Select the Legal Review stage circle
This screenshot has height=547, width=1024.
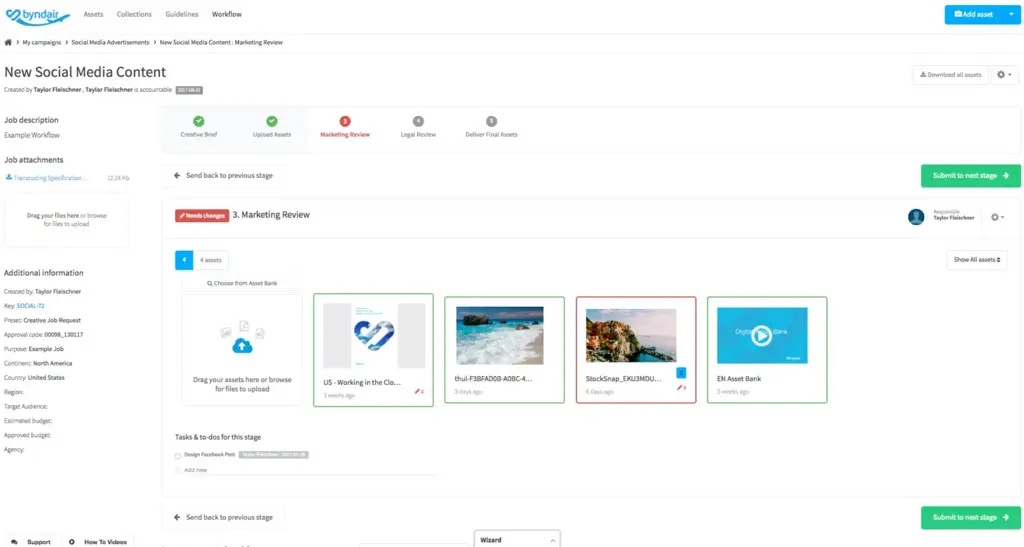click(418, 121)
